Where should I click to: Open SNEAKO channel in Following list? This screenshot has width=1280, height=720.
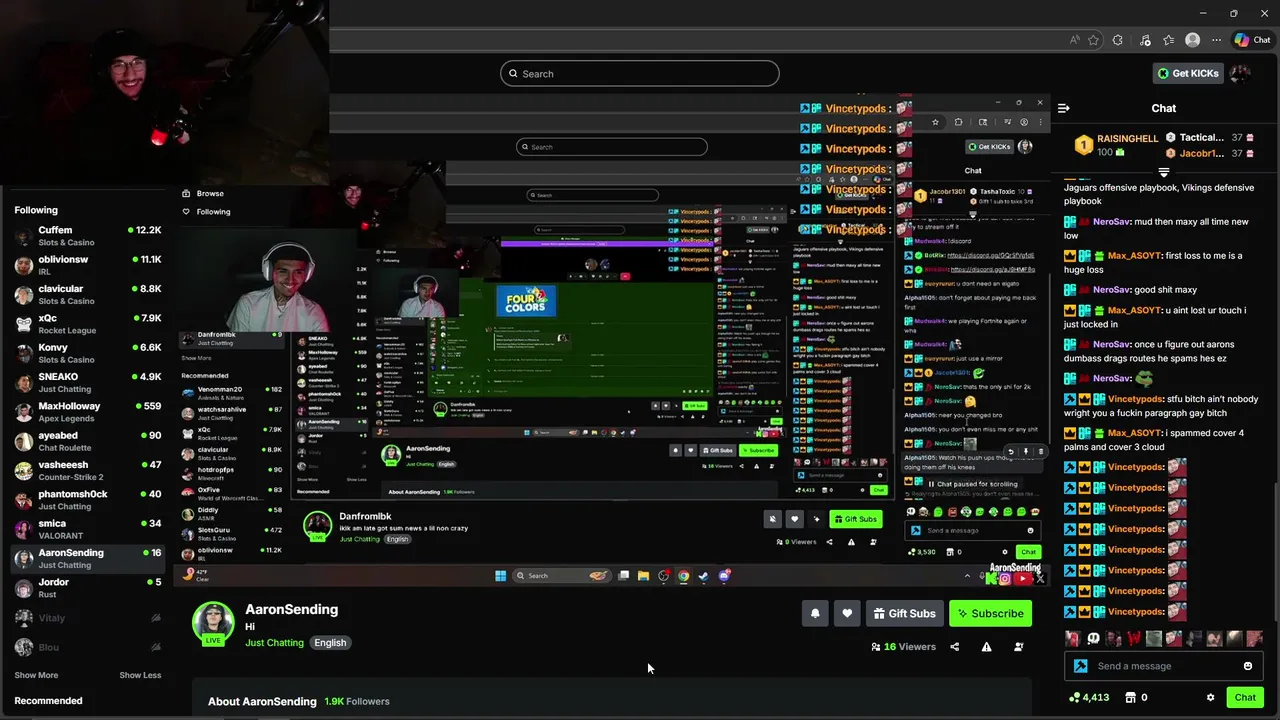click(88, 383)
